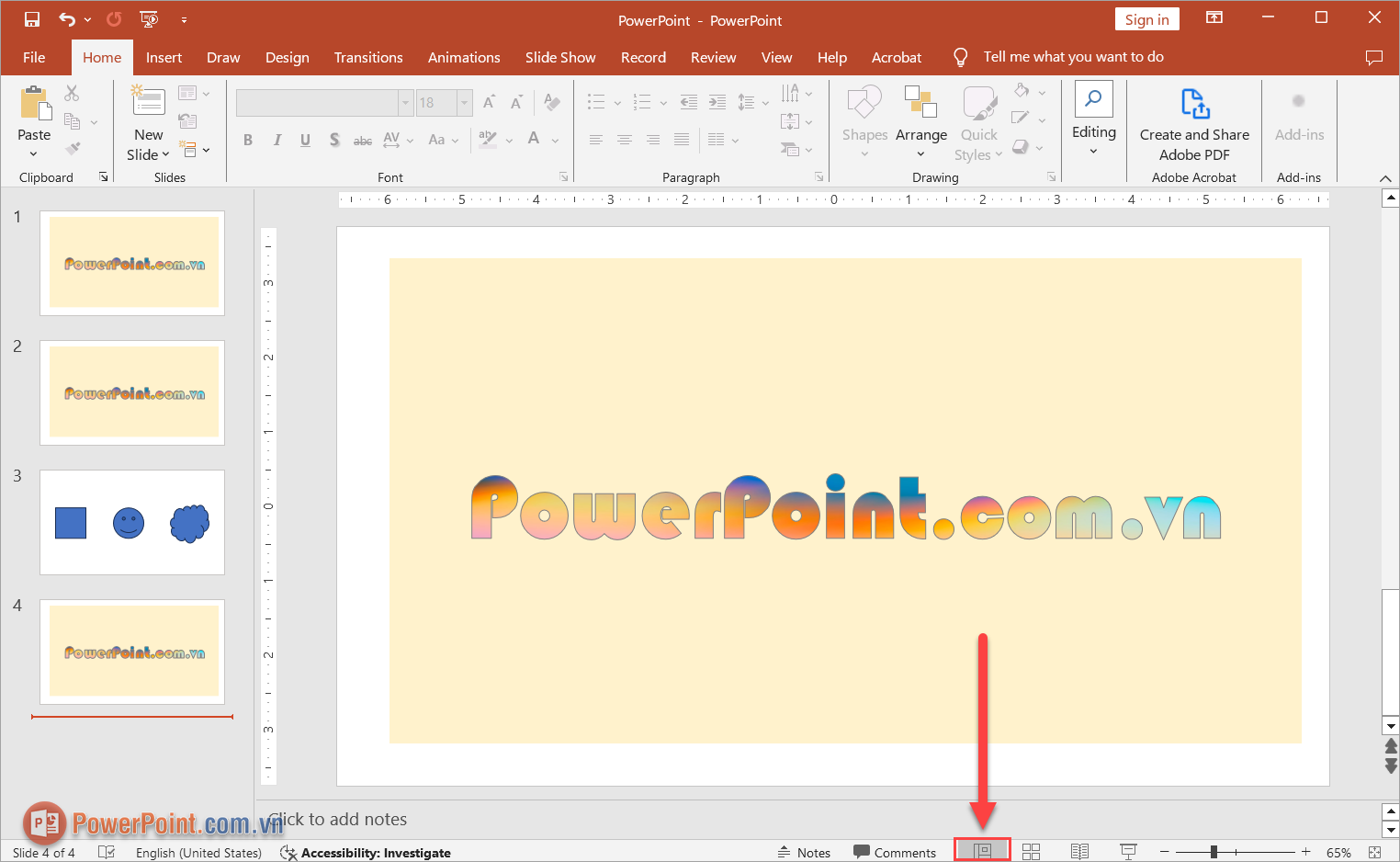Adjust the zoom slider handle
1400x862 pixels.
point(1214,852)
